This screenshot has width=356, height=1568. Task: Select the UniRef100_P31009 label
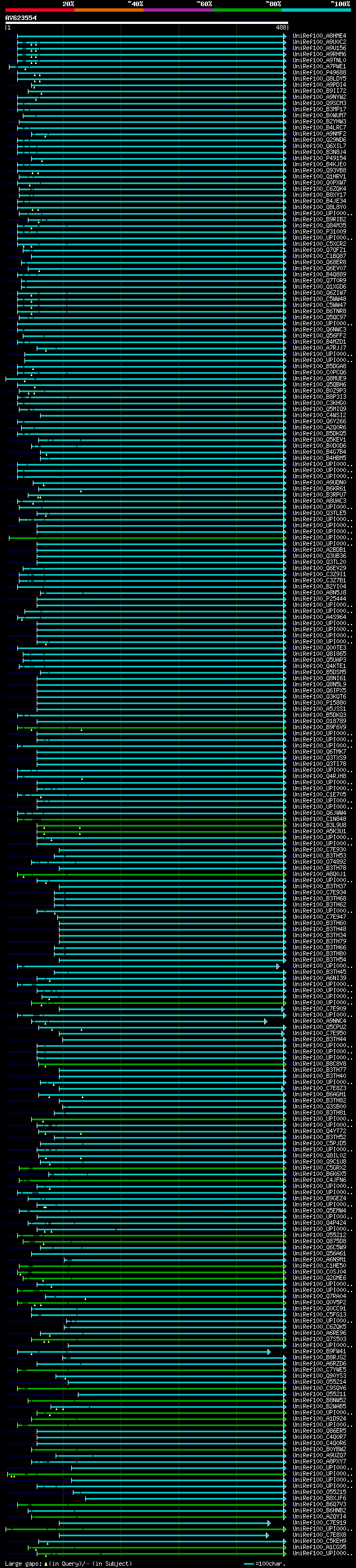click(x=319, y=231)
